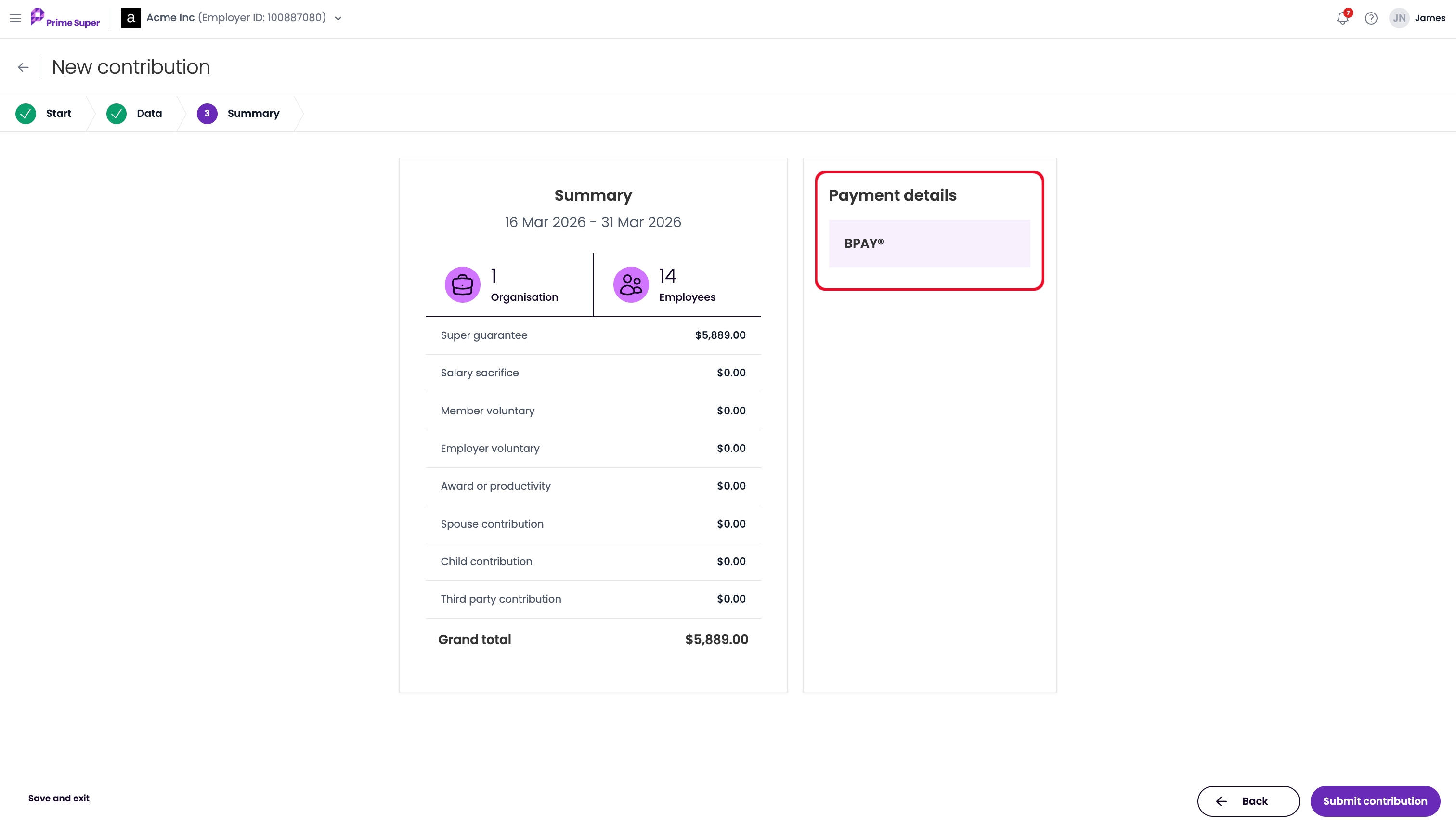This screenshot has width=1456, height=825.
Task: Click the Super guarantee row
Action: (593, 335)
